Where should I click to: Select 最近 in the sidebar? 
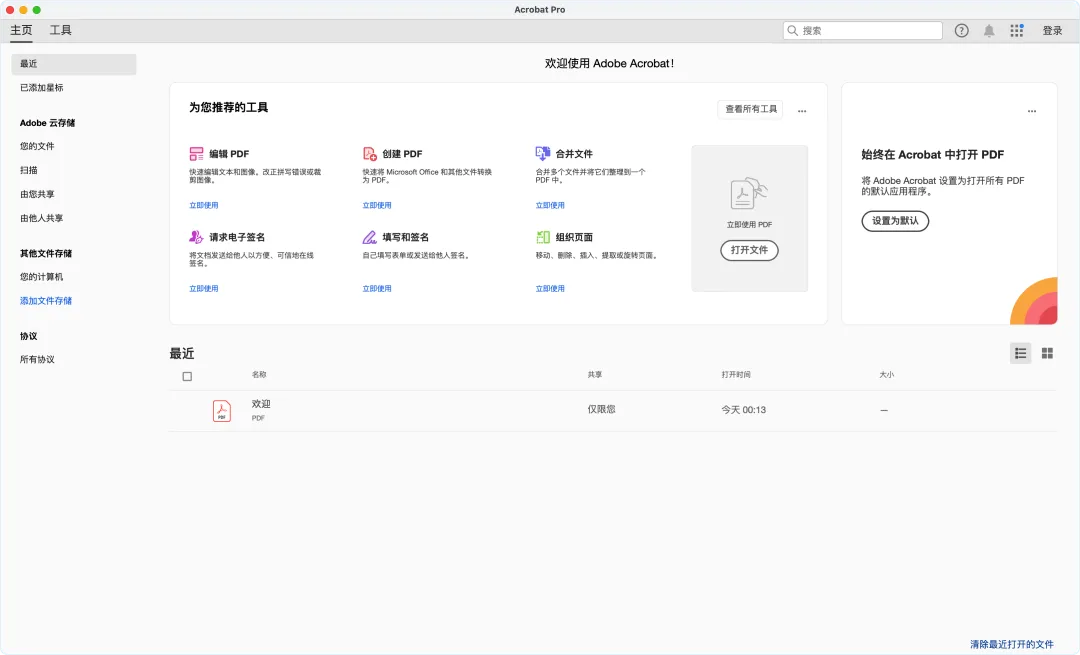(x=74, y=64)
